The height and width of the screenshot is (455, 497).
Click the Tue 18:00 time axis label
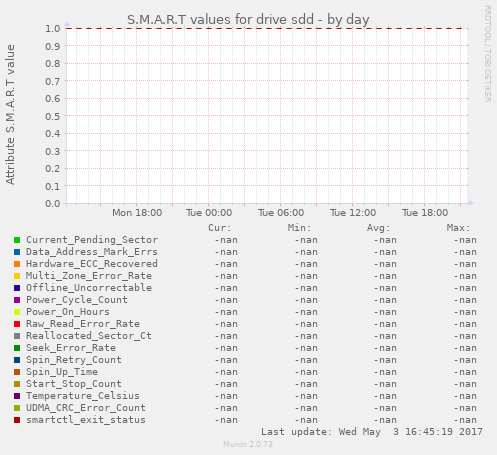pyautogui.click(x=425, y=213)
